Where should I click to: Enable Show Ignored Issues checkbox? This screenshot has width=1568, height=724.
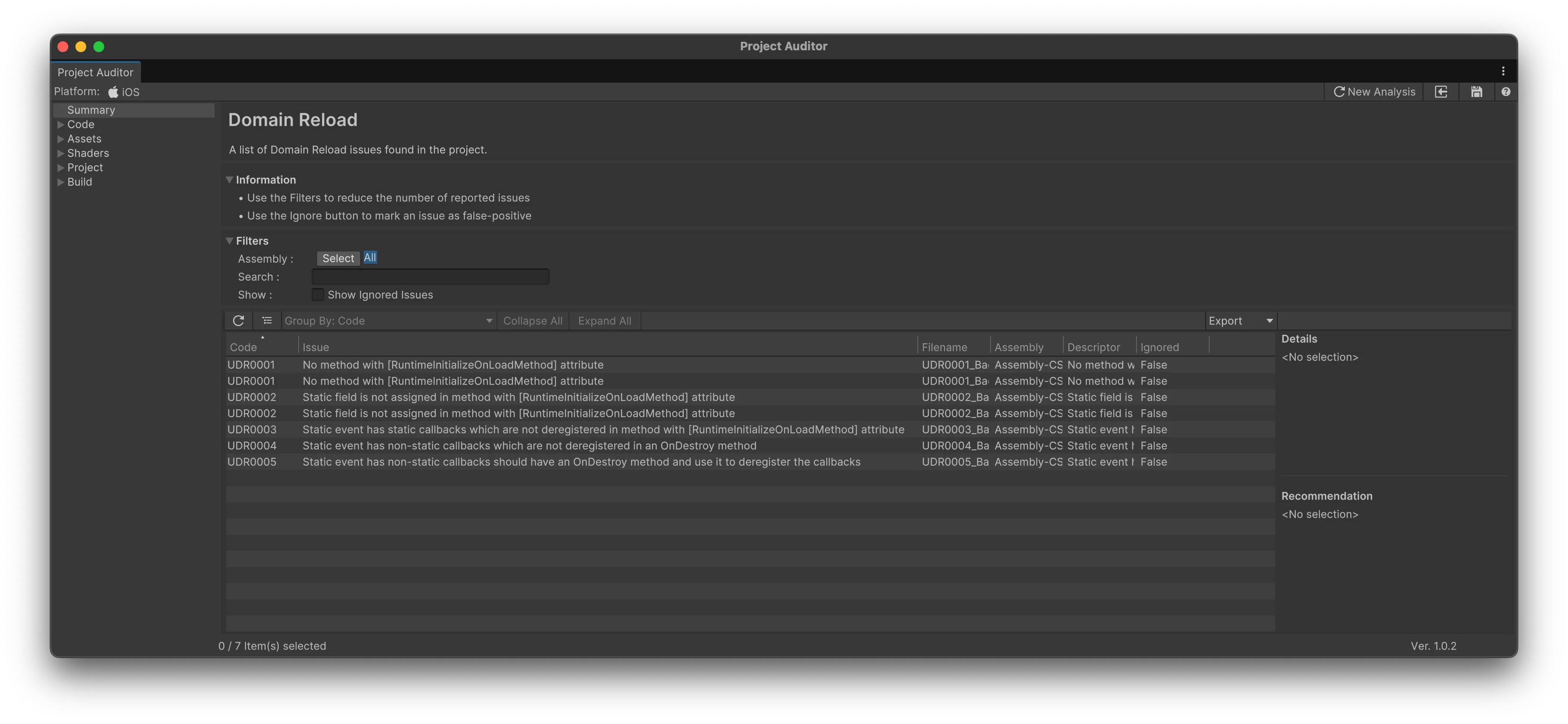click(318, 295)
